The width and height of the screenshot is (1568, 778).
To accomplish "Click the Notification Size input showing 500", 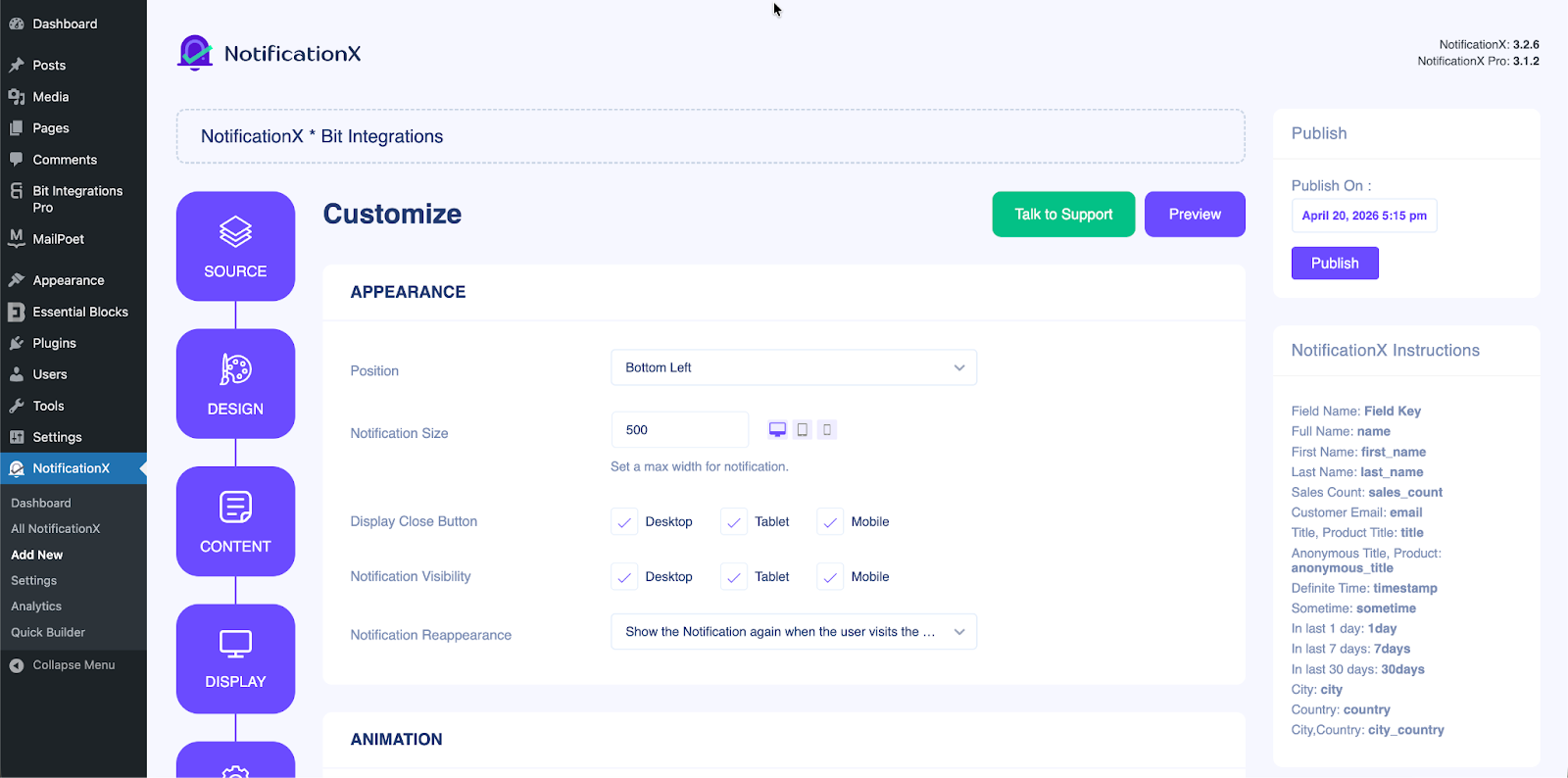I will 680,429.
